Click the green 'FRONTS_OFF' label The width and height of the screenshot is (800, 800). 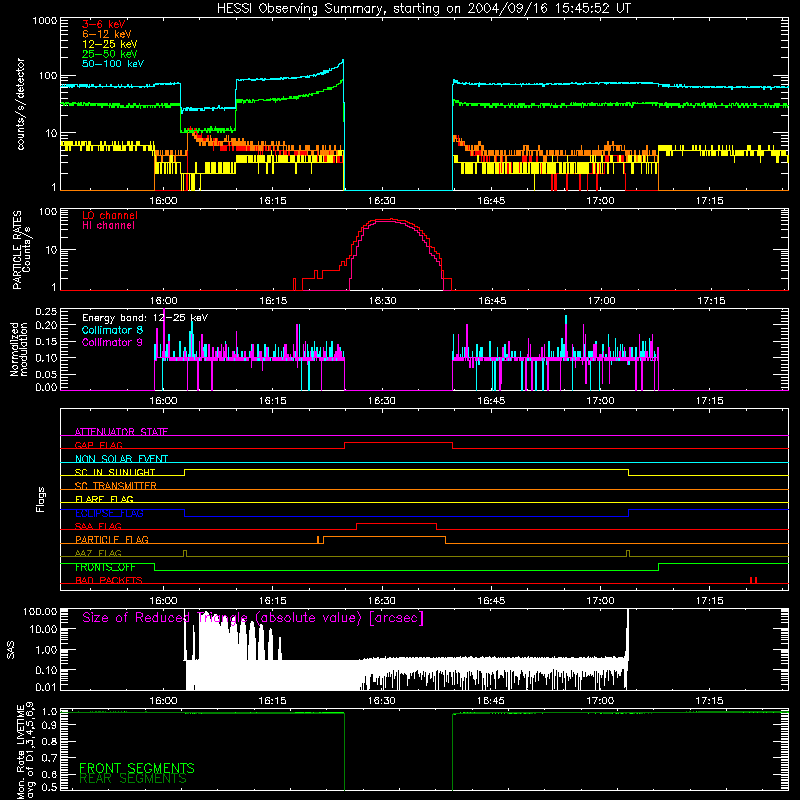(x=105, y=567)
